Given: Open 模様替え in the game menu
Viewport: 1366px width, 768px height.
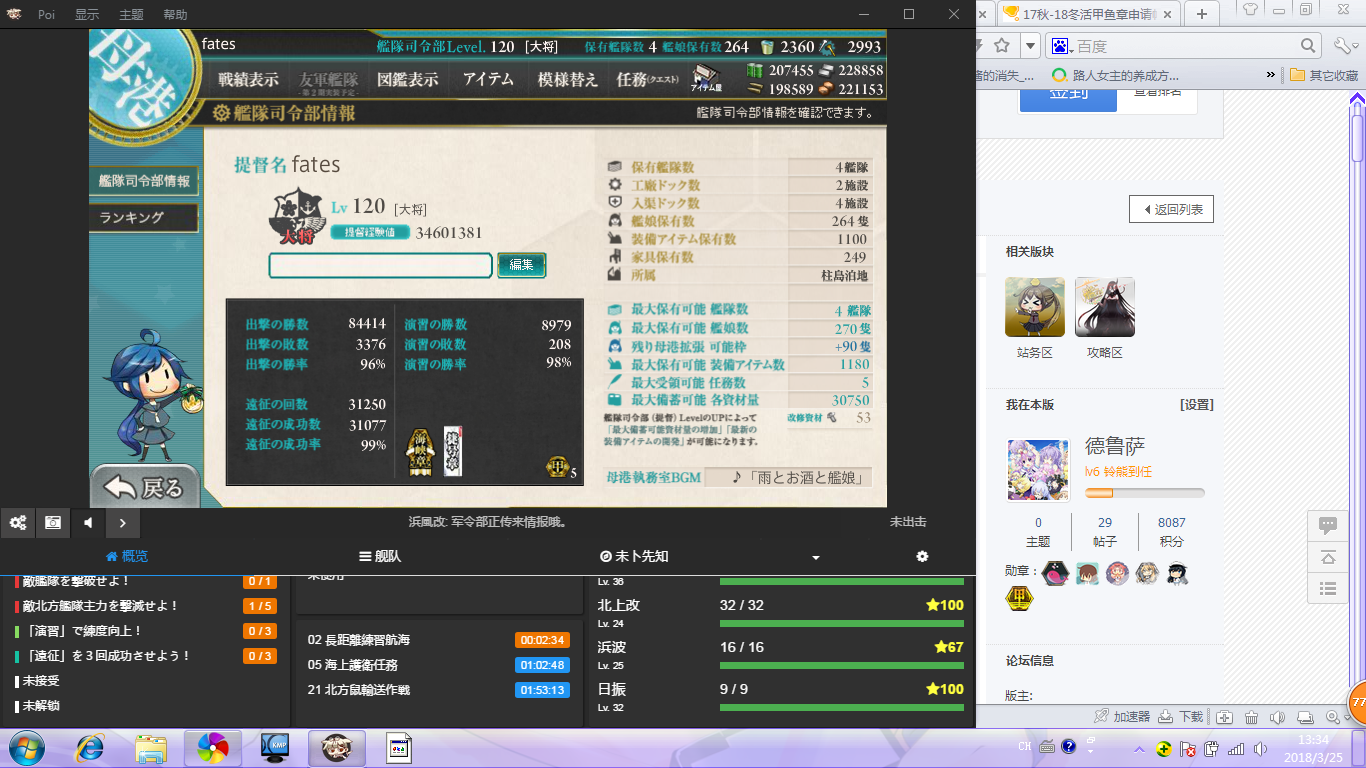Looking at the screenshot, I should click(x=567, y=80).
